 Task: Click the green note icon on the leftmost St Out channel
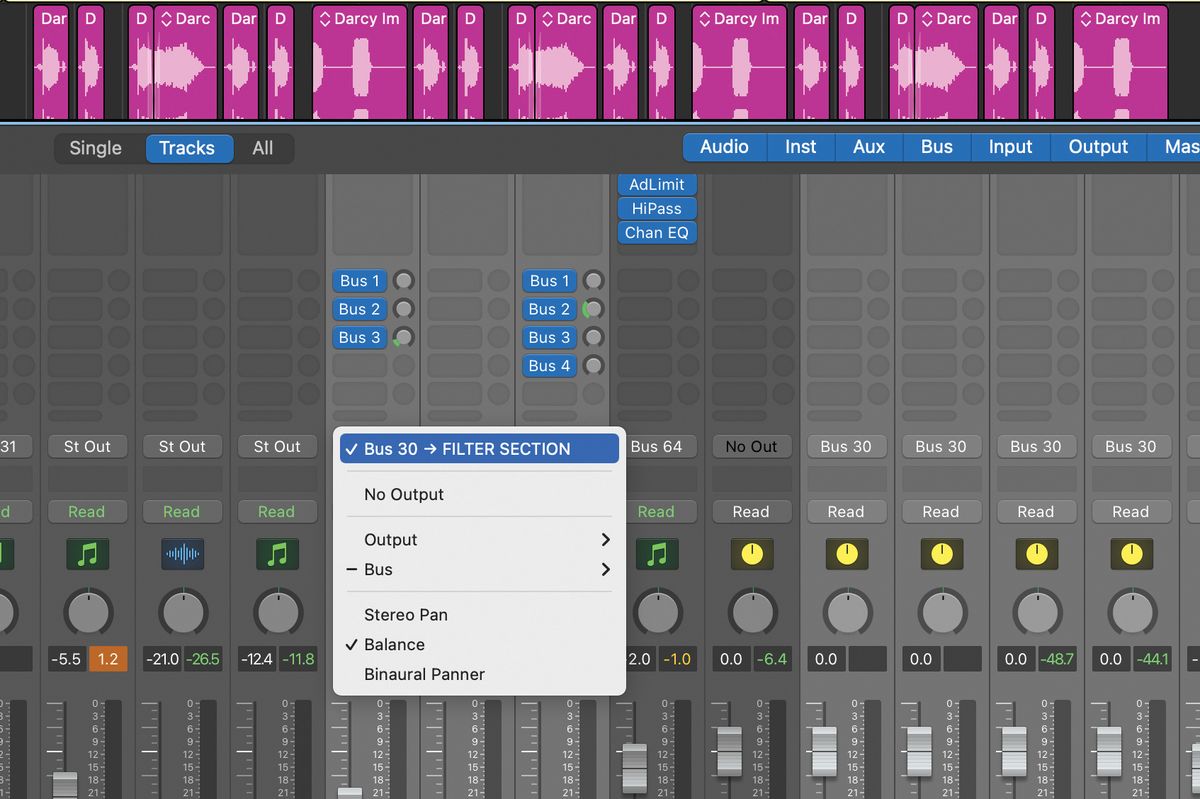point(88,554)
